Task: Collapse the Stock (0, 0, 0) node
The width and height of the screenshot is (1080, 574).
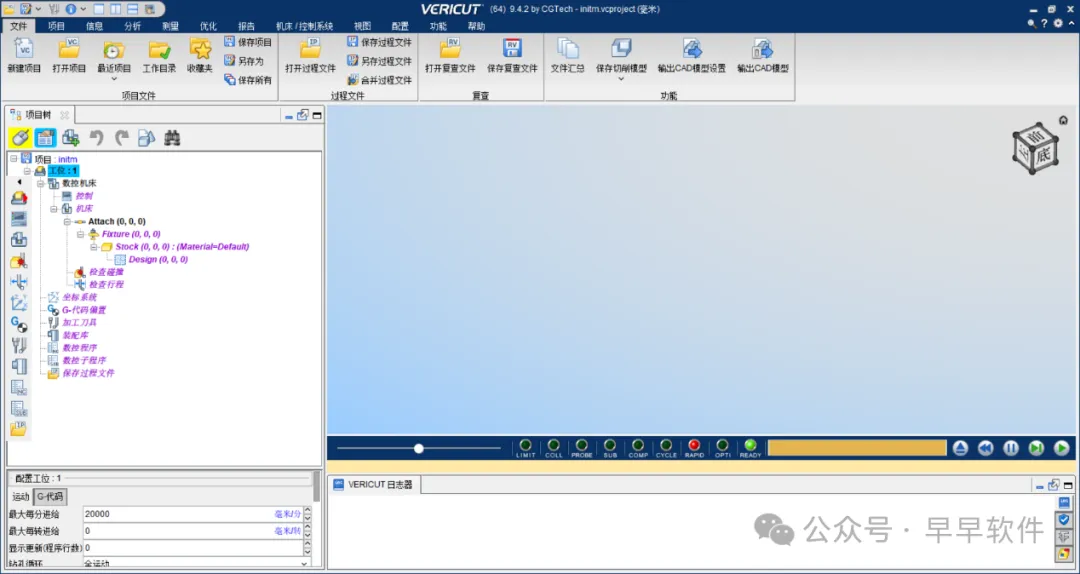Action: (x=94, y=247)
